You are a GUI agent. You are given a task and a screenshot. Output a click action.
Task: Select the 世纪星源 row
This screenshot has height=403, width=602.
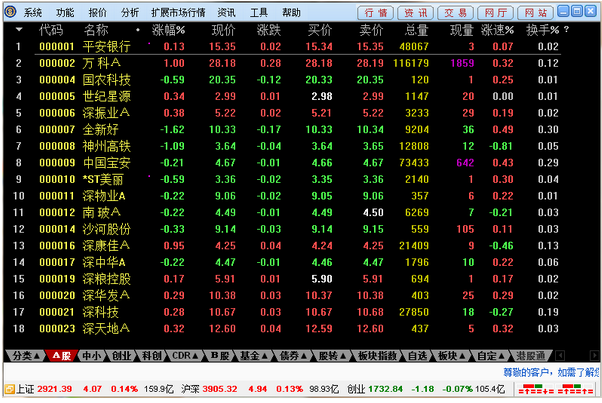tap(286, 96)
